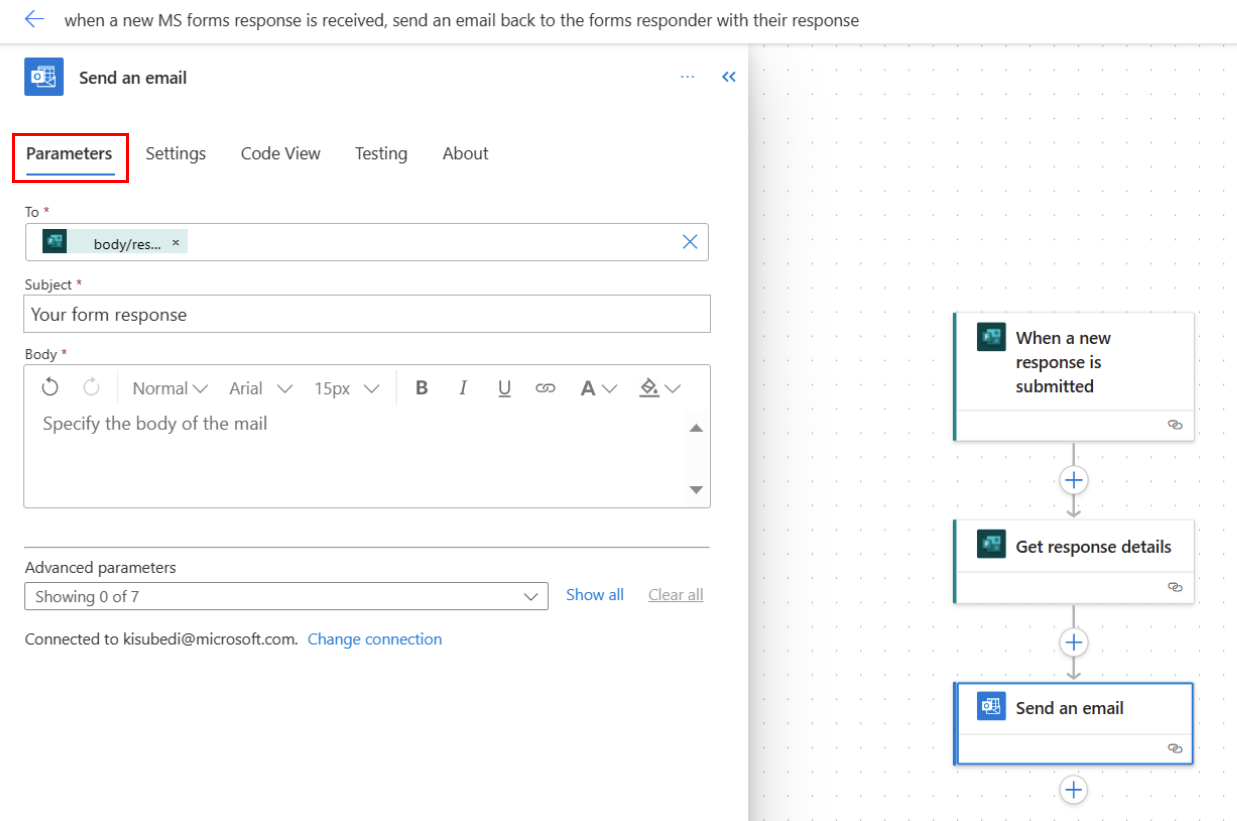Open the ellipsis menu in Send an email panel
The width and height of the screenshot is (1237, 821).
pyautogui.click(x=687, y=77)
